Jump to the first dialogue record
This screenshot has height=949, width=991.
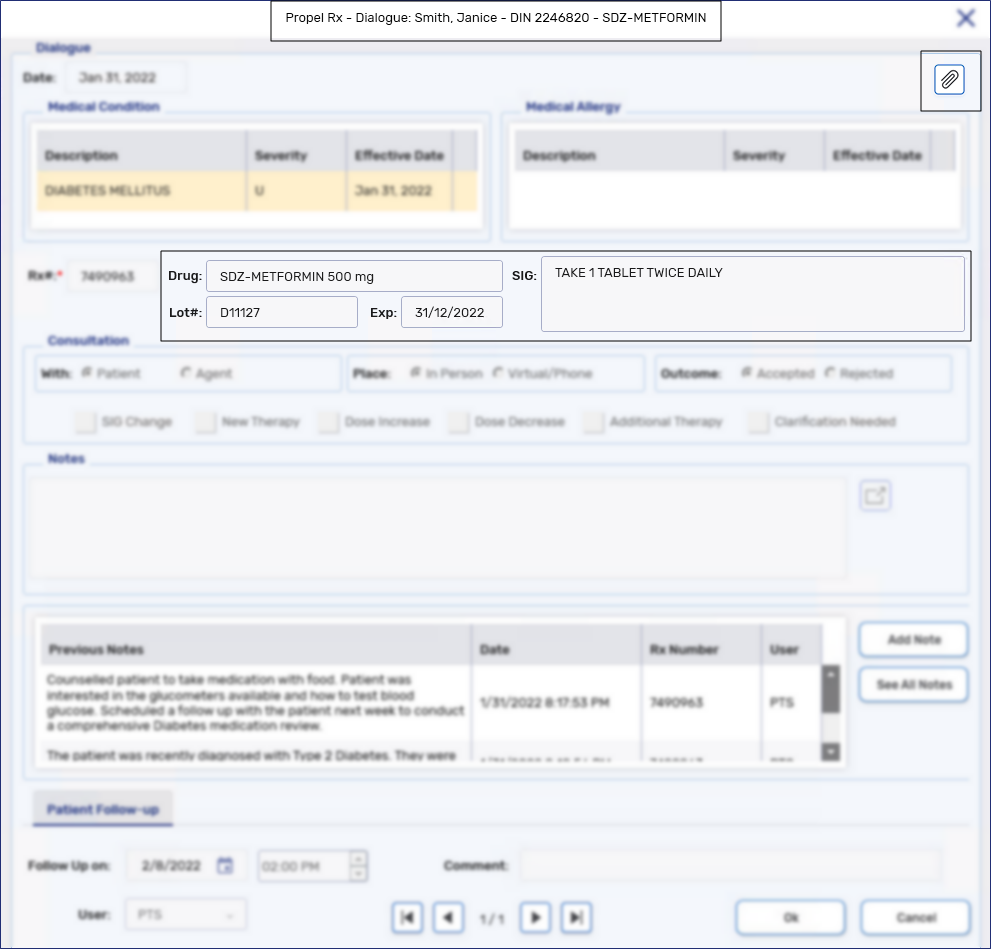(407, 917)
